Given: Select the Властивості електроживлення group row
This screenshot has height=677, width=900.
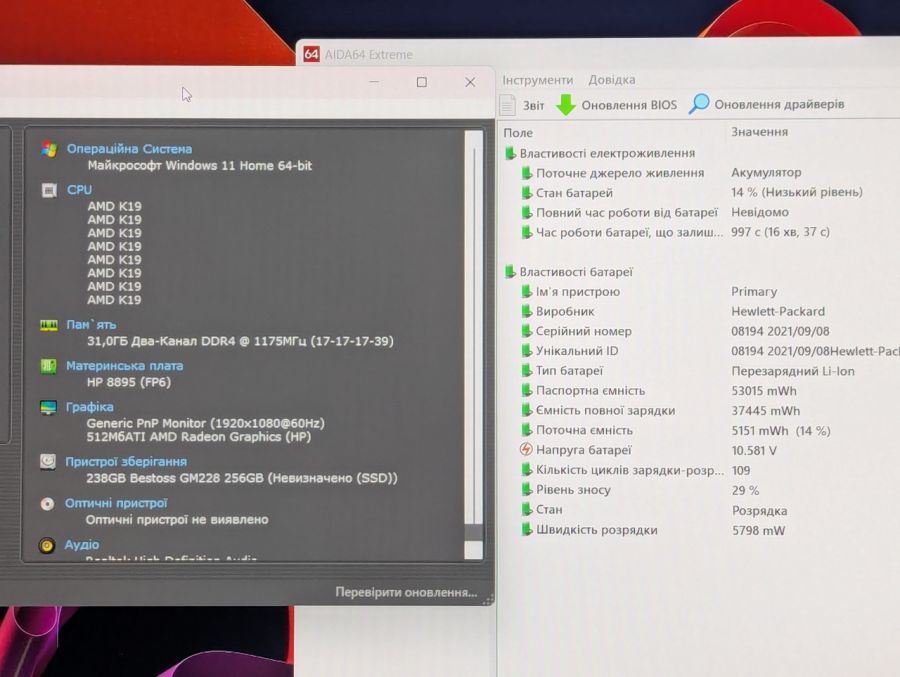Looking at the screenshot, I should point(600,153).
